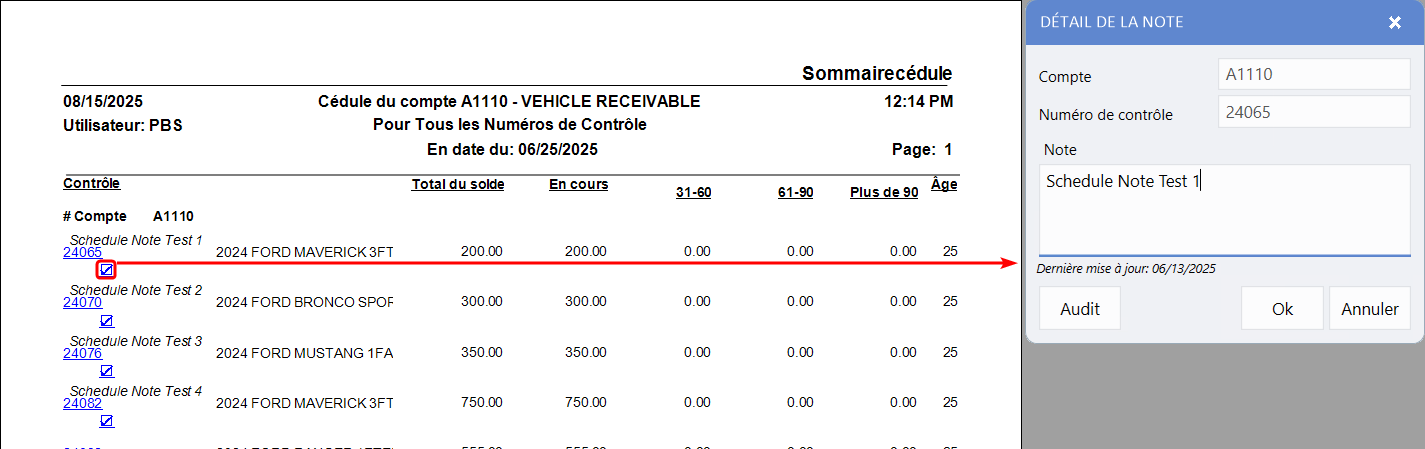Focus the Note text area
The height and width of the screenshot is (449, 1425).
coord(1224,210)
